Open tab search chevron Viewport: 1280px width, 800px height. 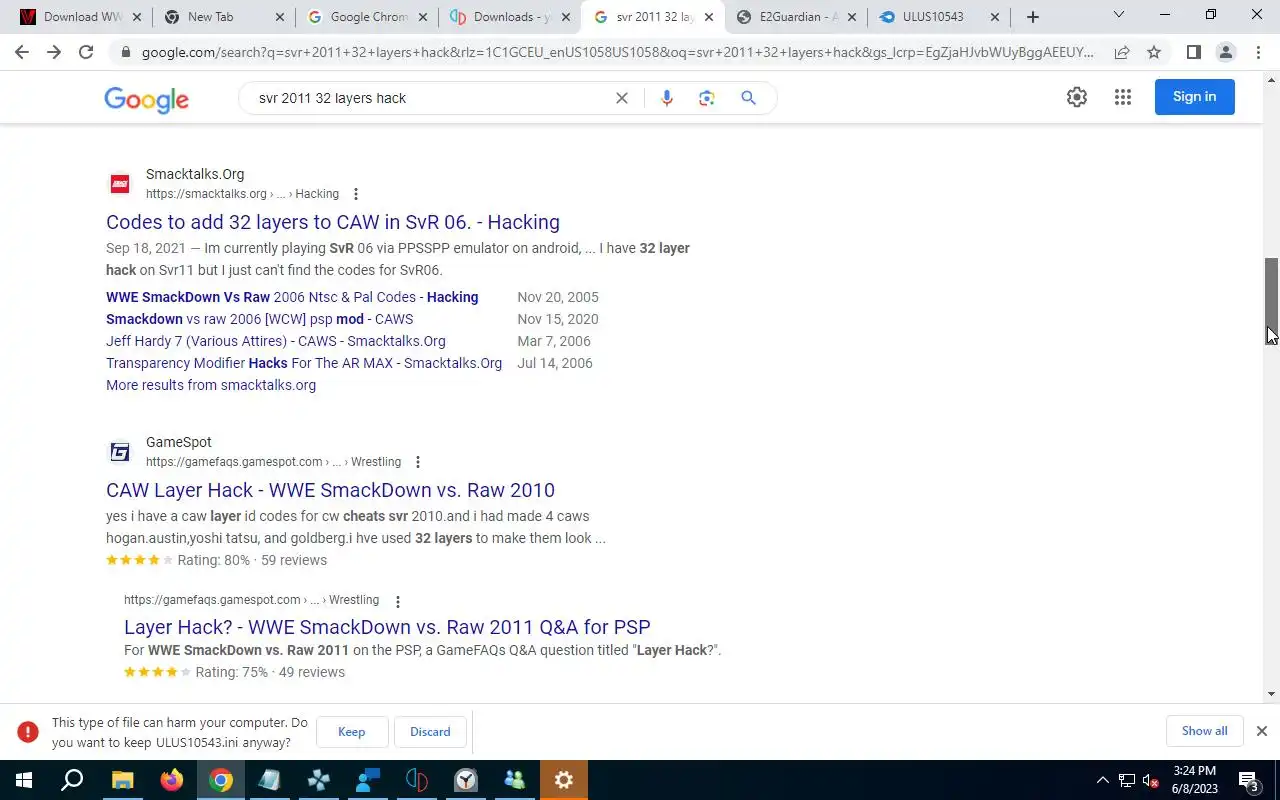[1118, 15]
